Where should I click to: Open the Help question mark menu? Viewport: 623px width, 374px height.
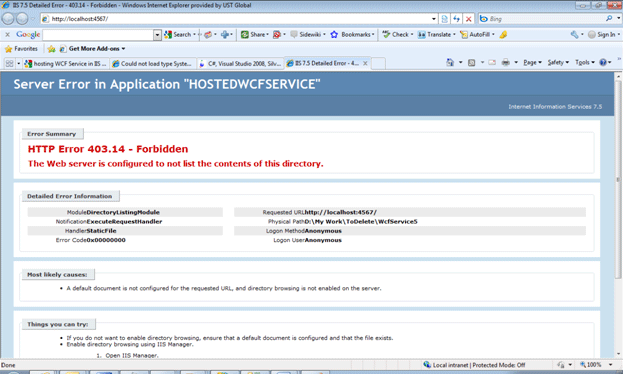tap(605, 62)
